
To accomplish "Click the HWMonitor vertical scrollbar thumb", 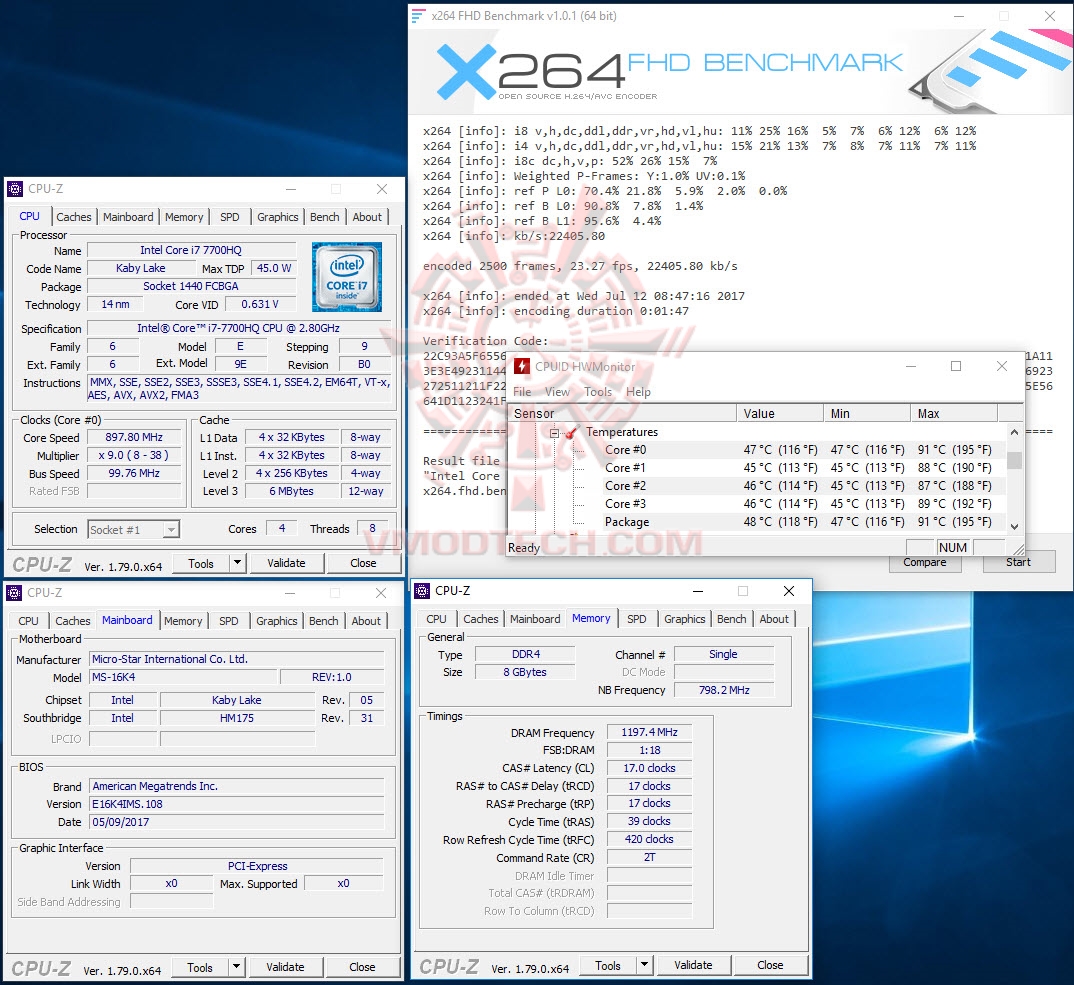I will coord(1014,460).
